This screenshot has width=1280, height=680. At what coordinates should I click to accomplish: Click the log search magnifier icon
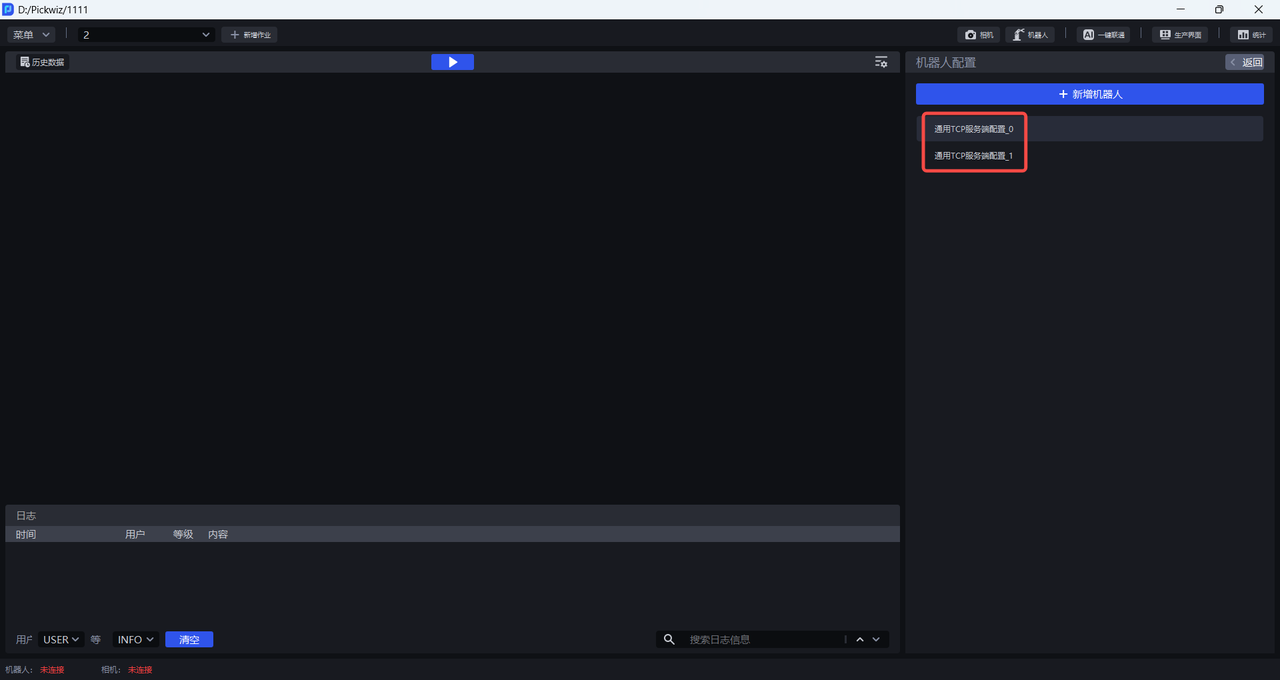pos(669,640)
